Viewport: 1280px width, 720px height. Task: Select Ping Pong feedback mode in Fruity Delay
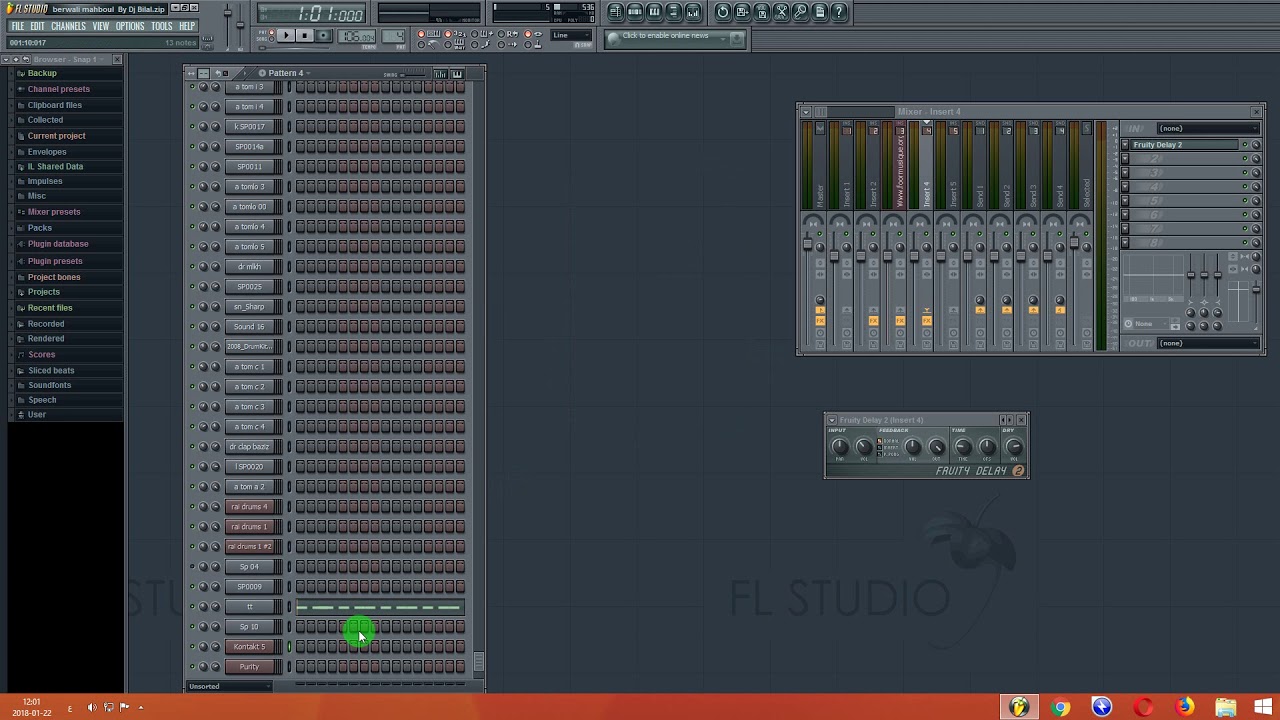(880, 454)
